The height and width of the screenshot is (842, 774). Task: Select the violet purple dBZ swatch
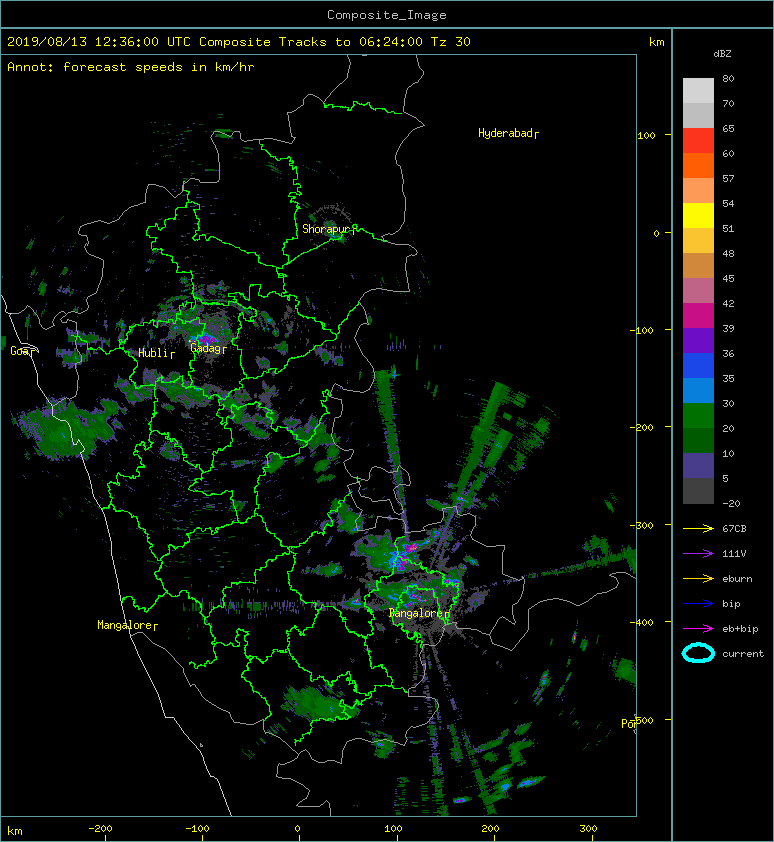click(698, 340)
